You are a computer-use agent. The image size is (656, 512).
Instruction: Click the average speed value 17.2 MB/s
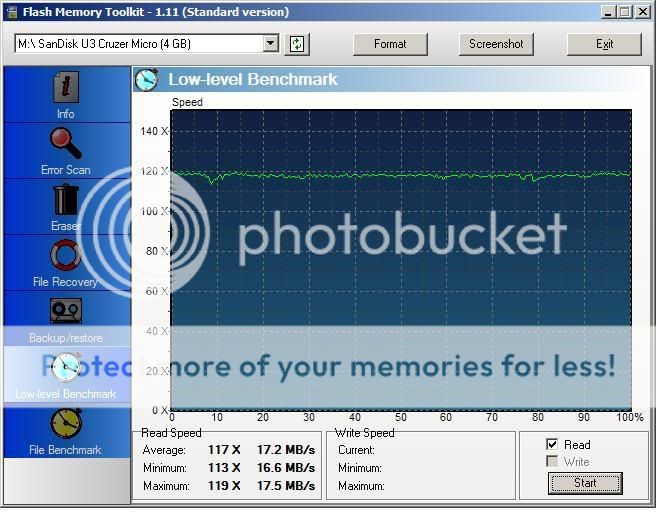tap(286, 450)
